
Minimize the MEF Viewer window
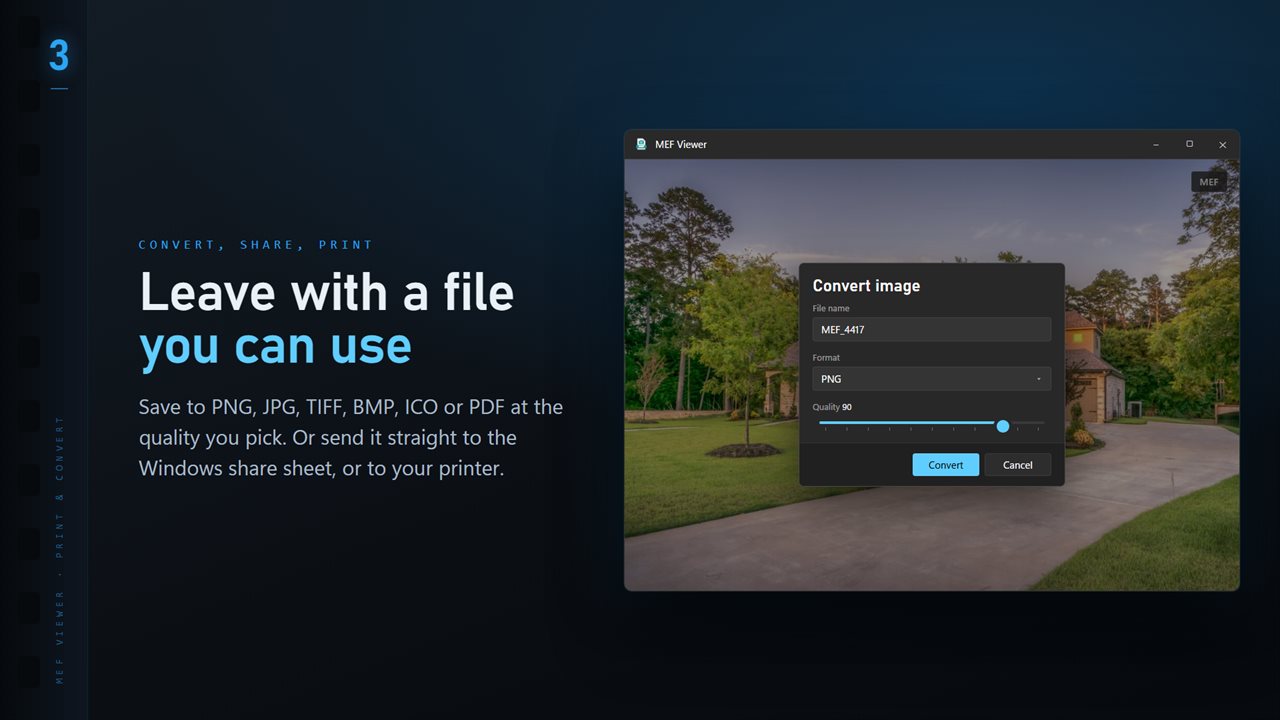tap(1156, 145)
